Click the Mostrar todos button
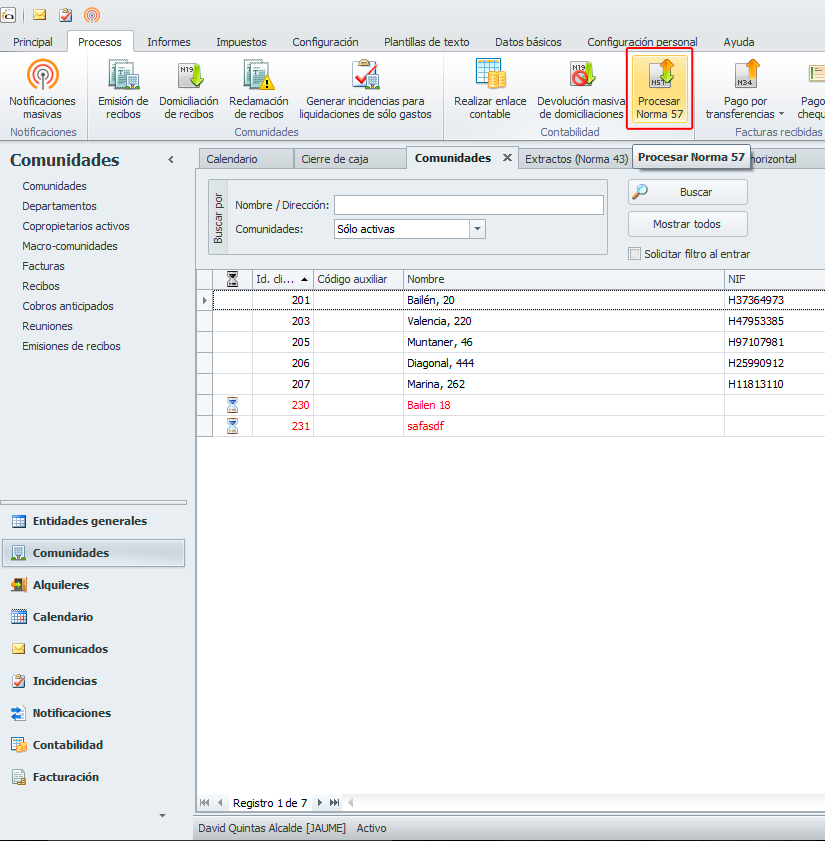 click(686, 224)
